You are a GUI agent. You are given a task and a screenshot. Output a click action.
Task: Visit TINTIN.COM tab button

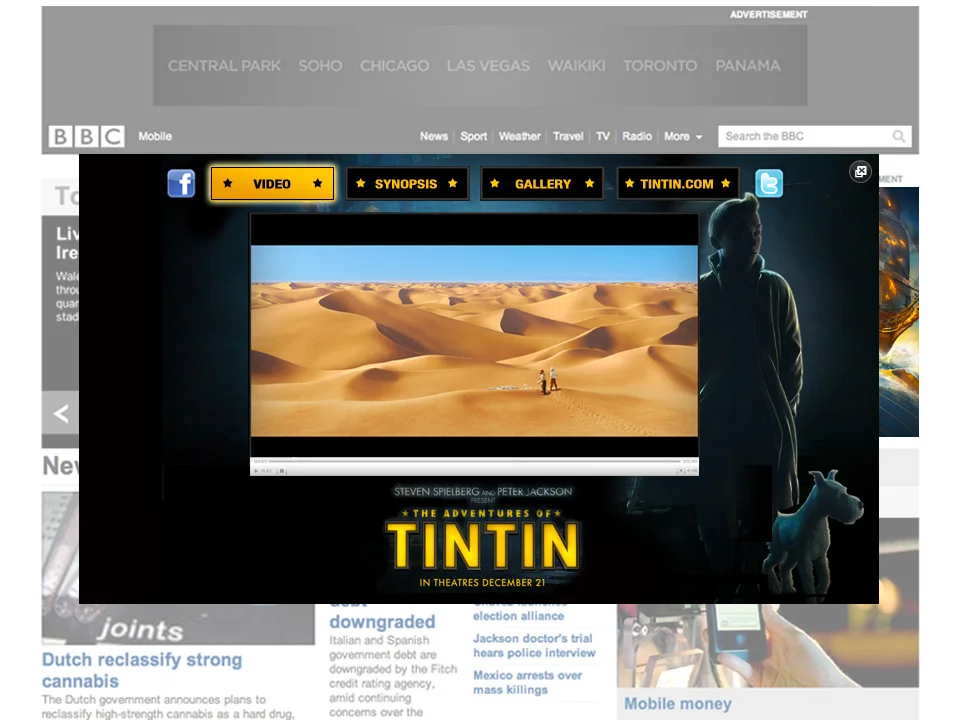click(x=678, y=184)
